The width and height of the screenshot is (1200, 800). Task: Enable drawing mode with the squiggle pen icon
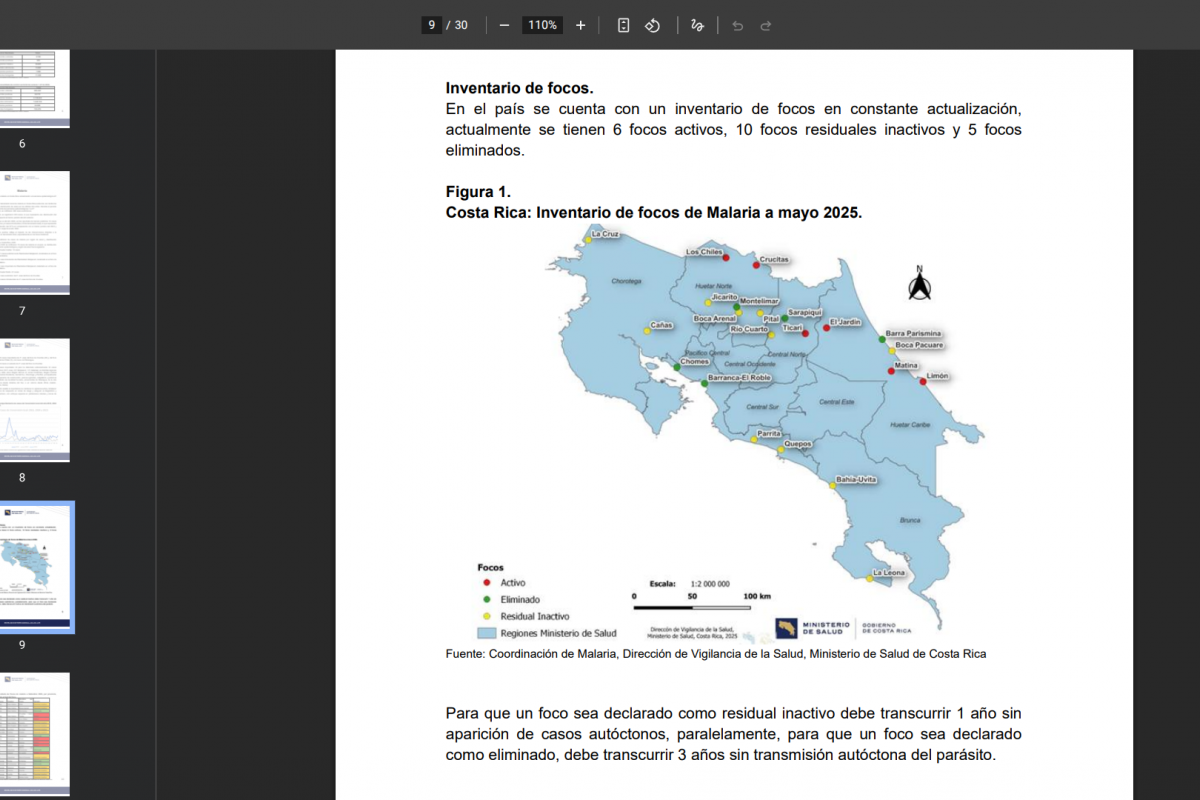tap(697, 25)
